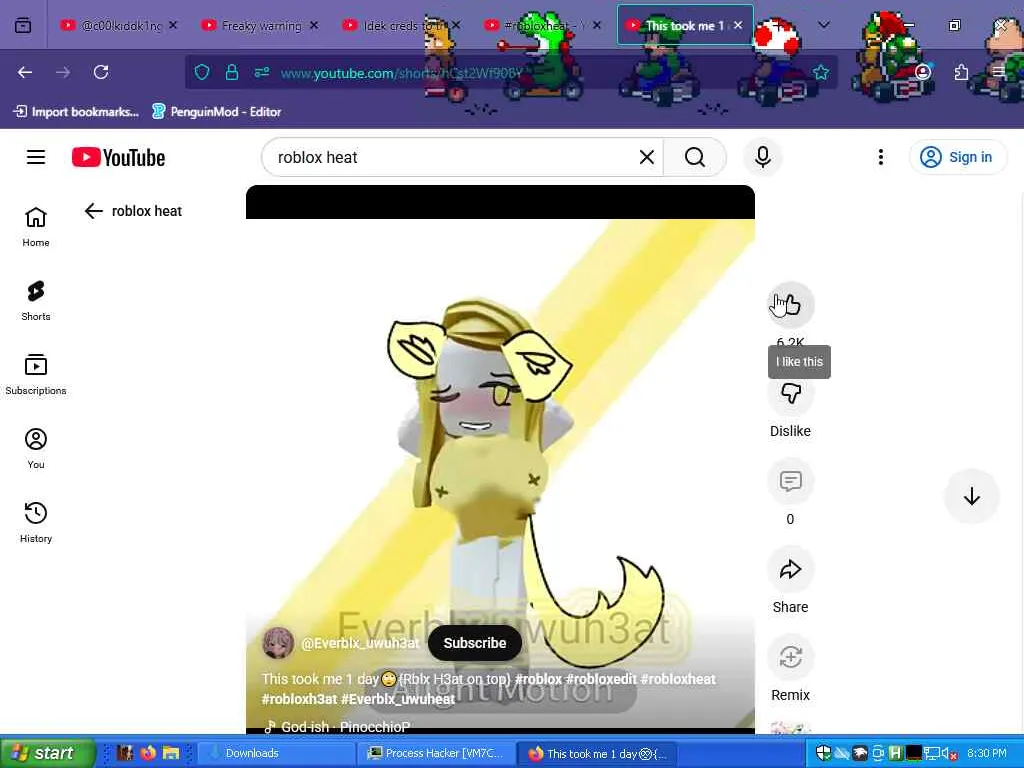
Task: Click the #robloxh3at hashtag
Action: [x=299, y=699]
